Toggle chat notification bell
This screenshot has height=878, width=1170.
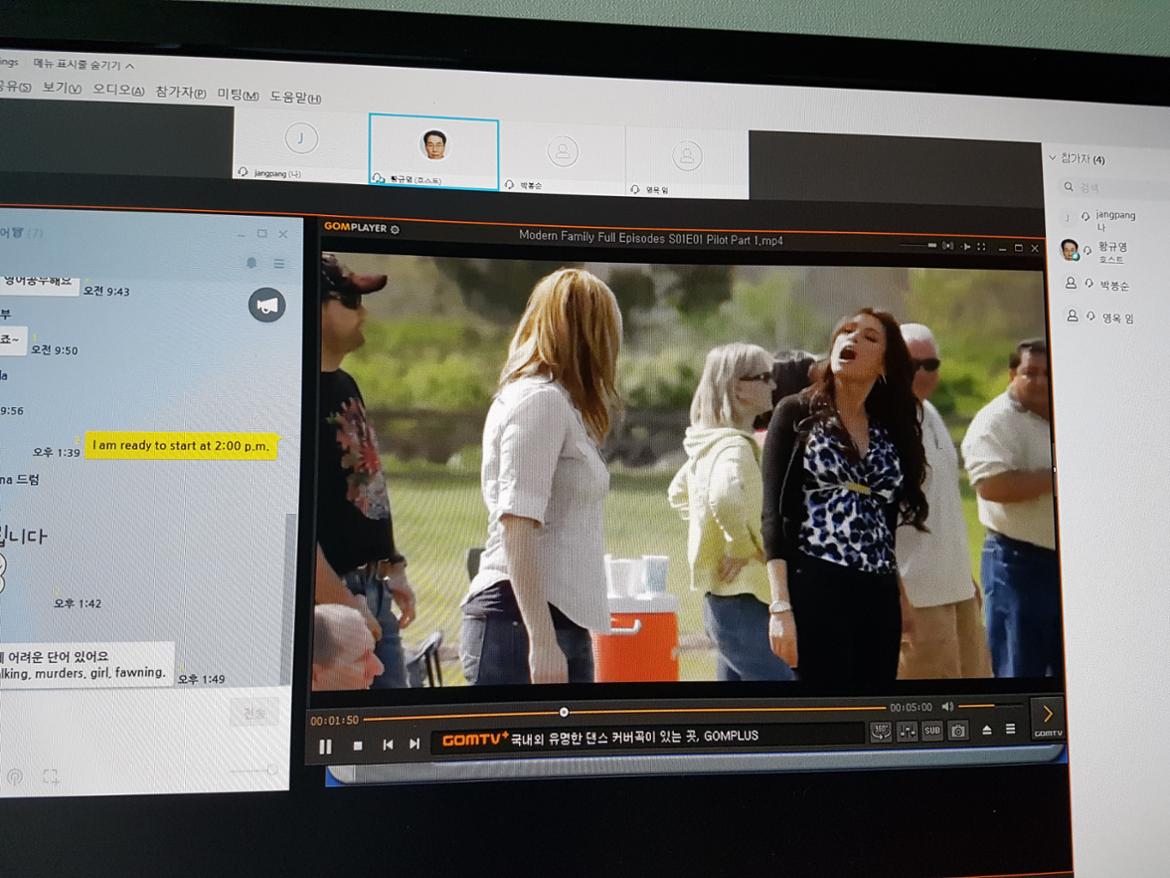[x=251, y=263]
